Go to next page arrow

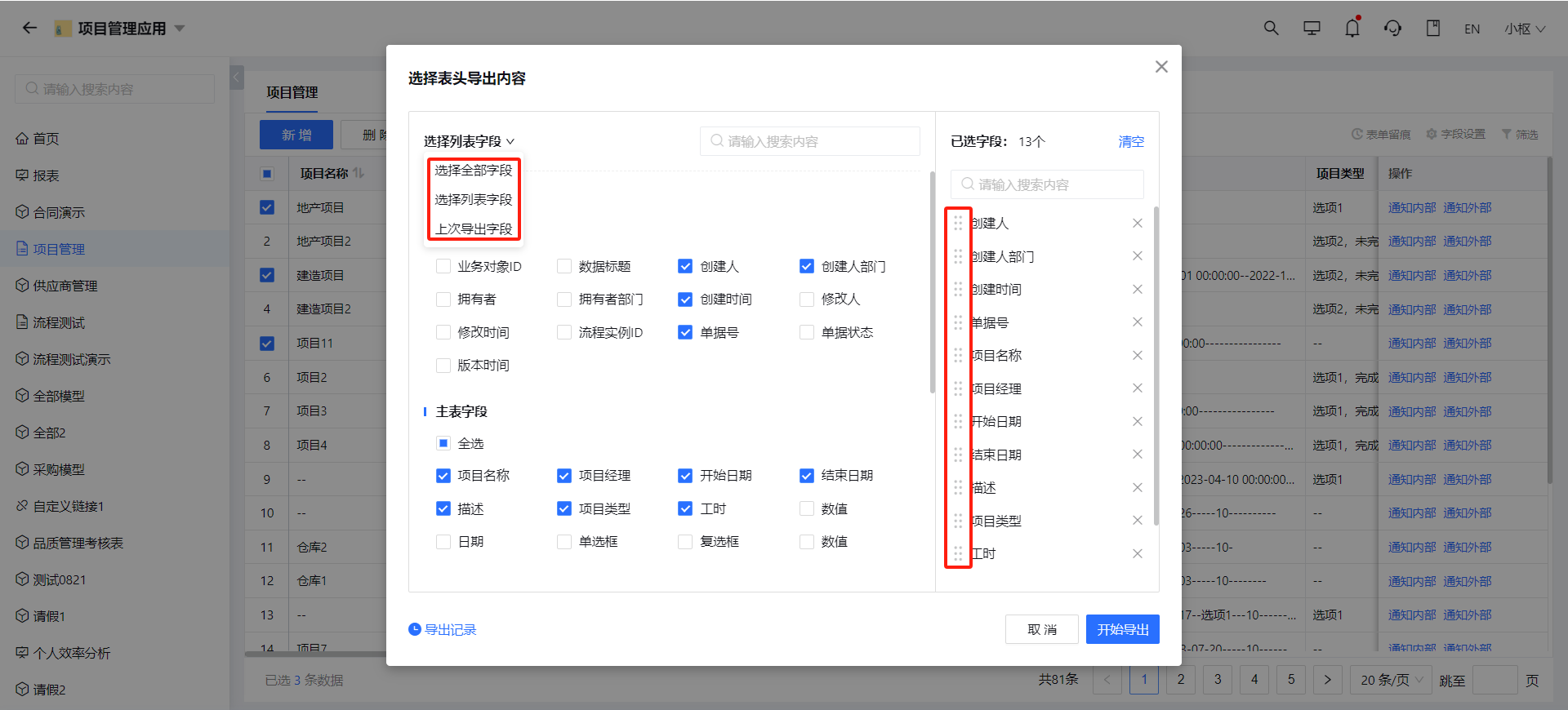(1327, 680)
